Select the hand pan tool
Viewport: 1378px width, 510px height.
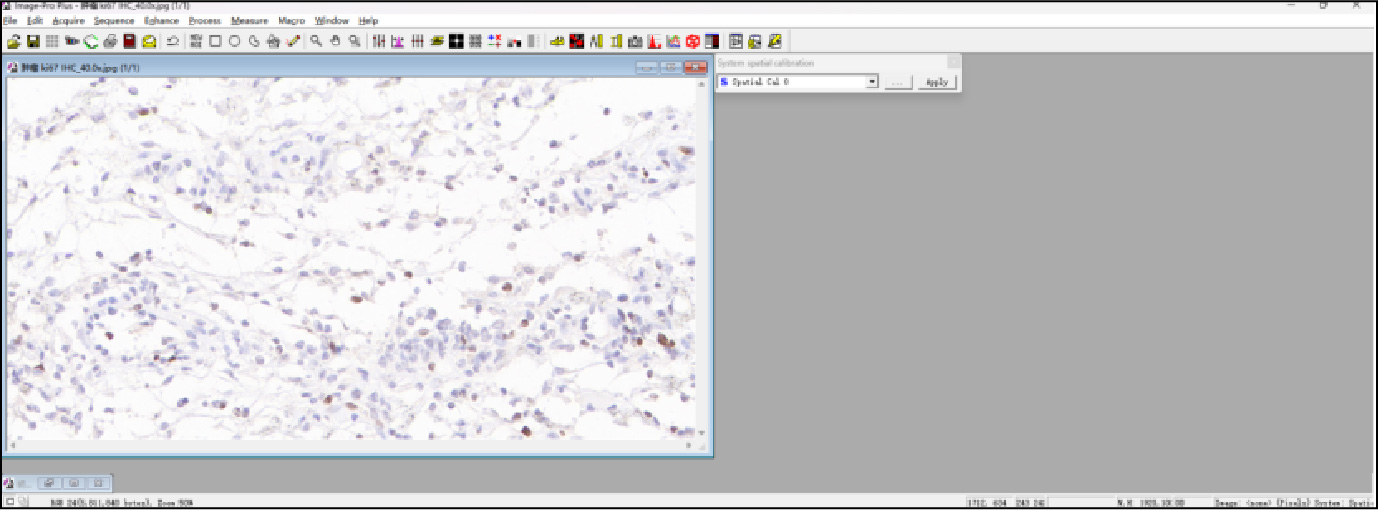(x=335, y=41)
